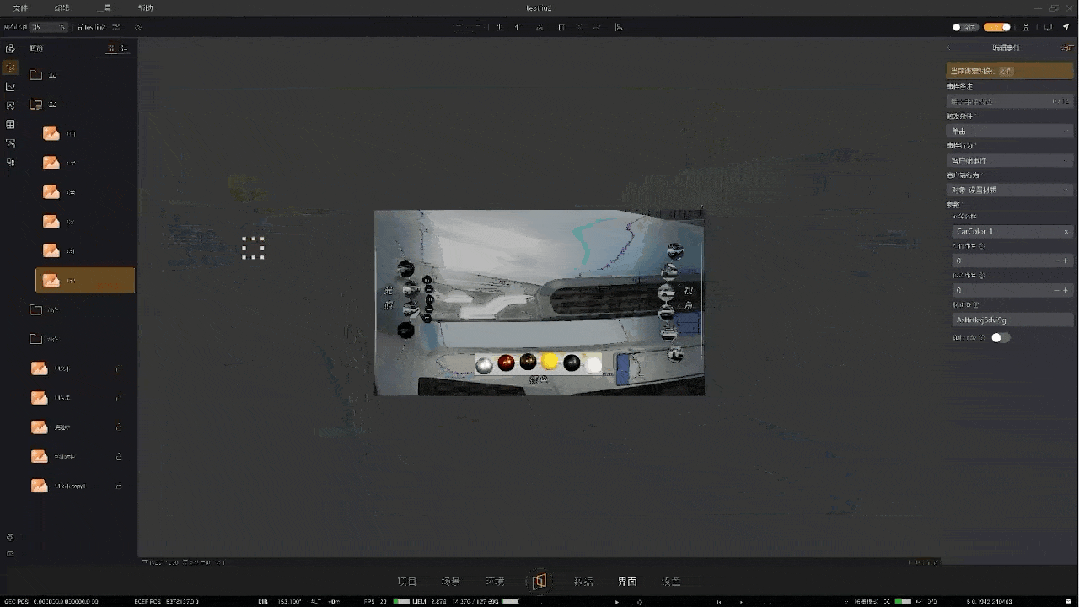Collapse the expanded folder in the left tree
Screen dimensions: 1079x607
click(x=36, y=104)
